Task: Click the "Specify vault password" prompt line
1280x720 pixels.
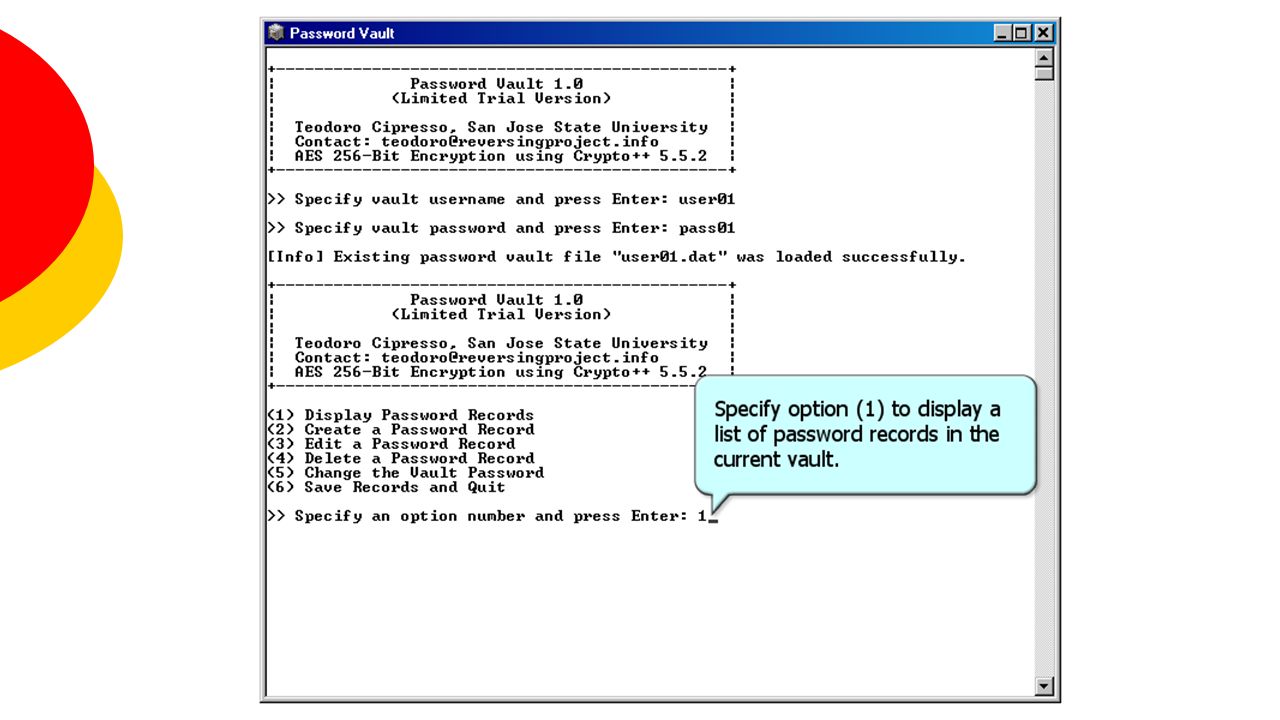Action: 501,228
